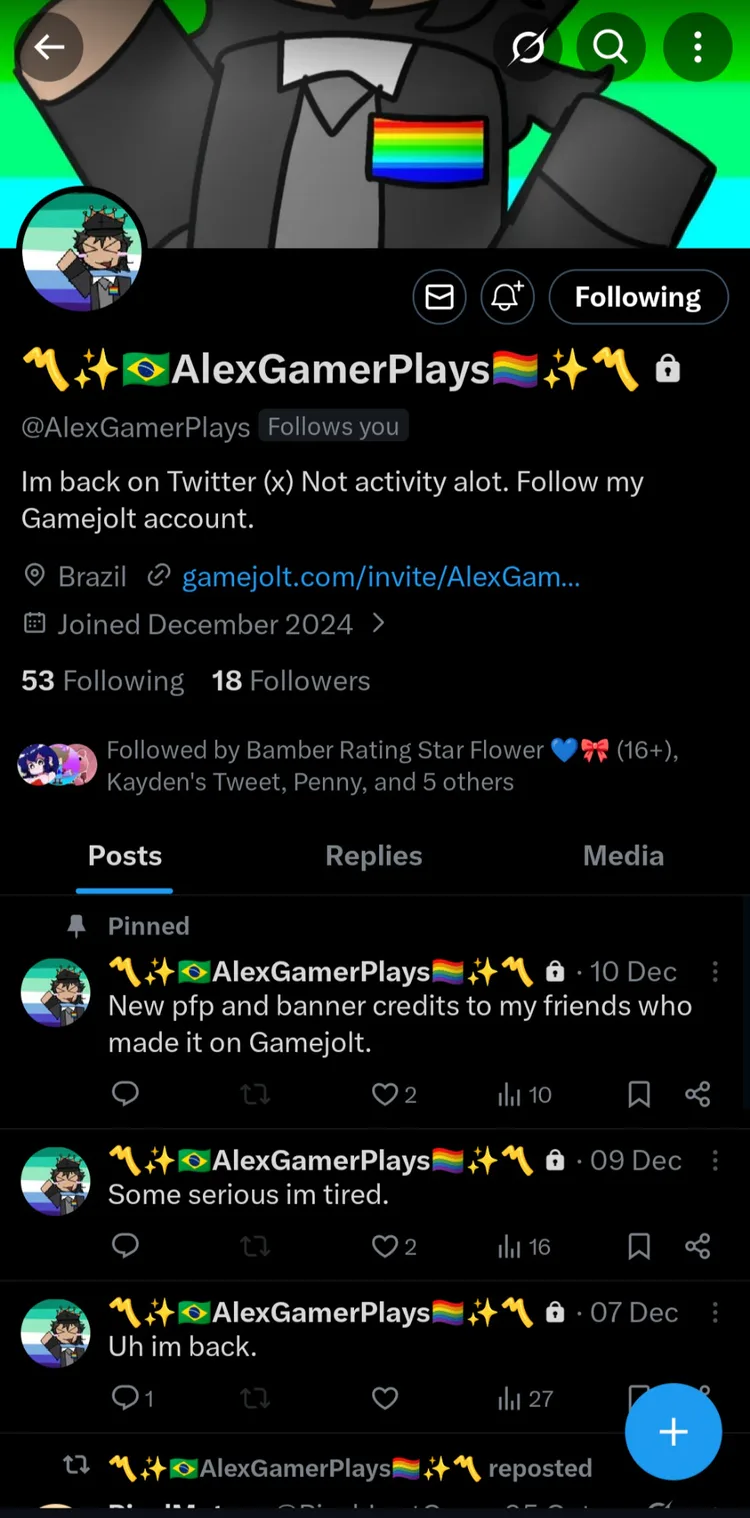The image size is (750, 1518).
Task: Switch to the Replies tab
Action: 374,856
